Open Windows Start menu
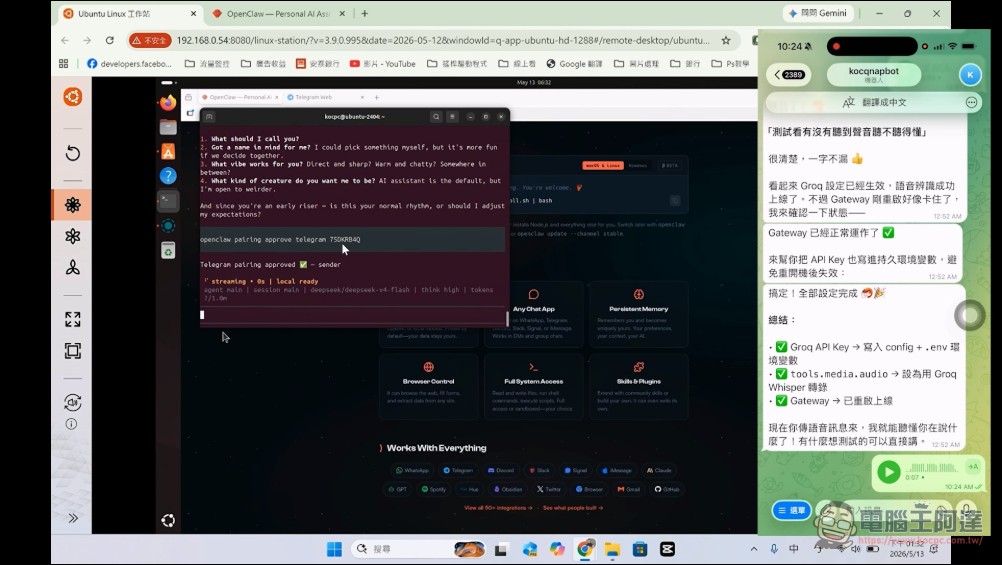 pos(334,549)
